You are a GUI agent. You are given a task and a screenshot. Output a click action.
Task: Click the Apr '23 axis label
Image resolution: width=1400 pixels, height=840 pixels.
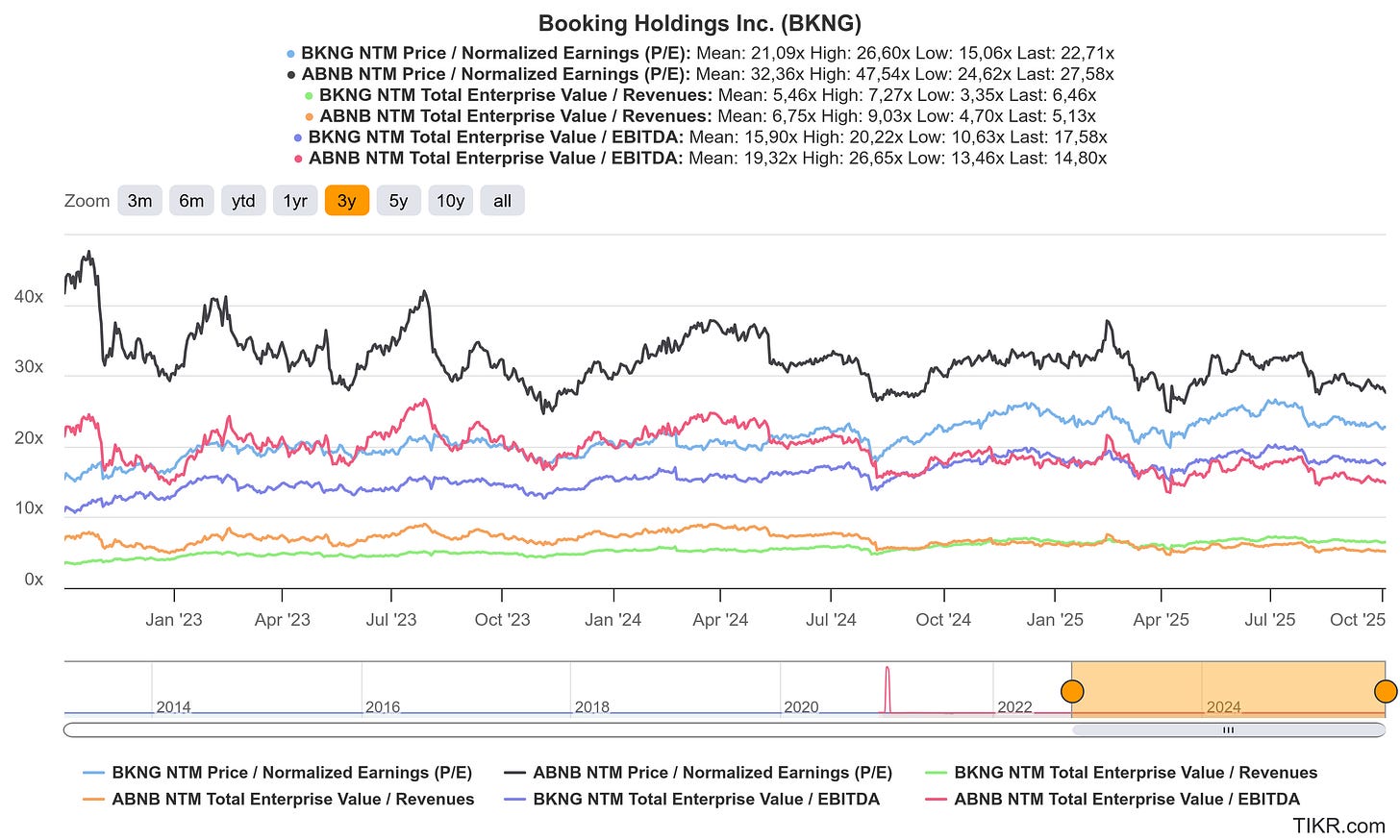(282, 620)
